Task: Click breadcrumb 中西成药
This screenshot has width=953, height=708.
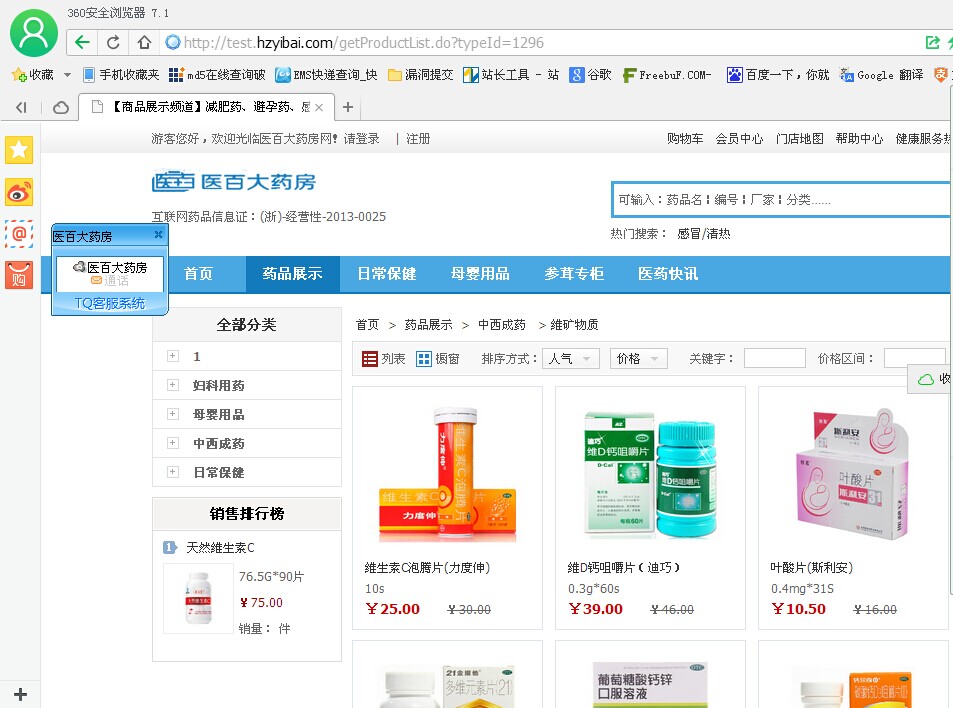Action: (502, 325)
